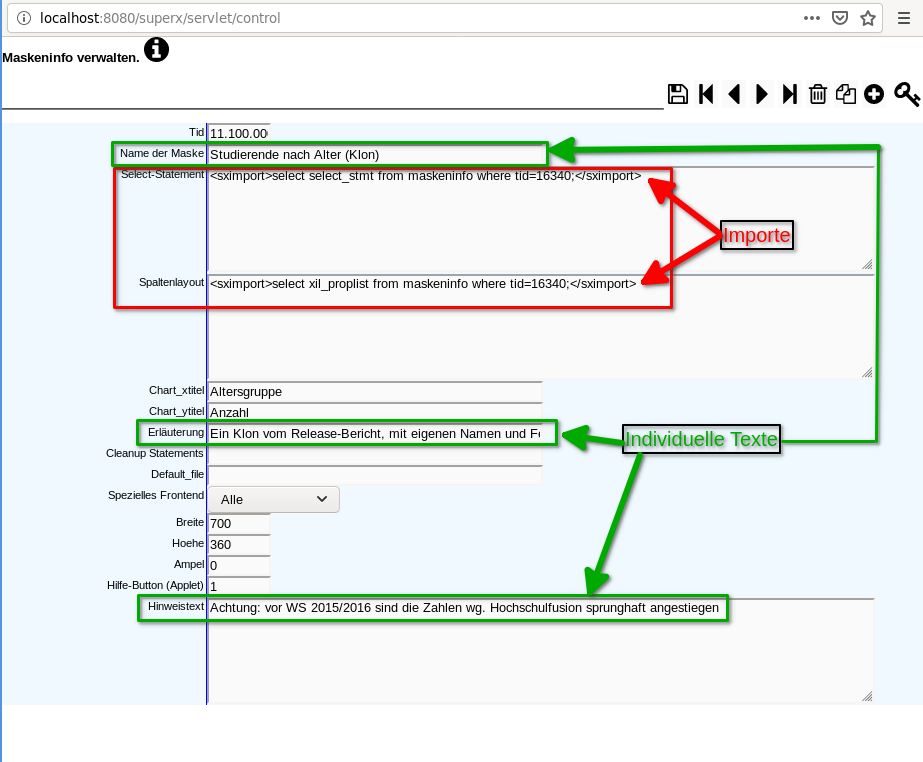Image resolution: width=923 pixels, height=762 pixels.
Task: Click inside the Select-Statement textarea
Action: [541, 219]
